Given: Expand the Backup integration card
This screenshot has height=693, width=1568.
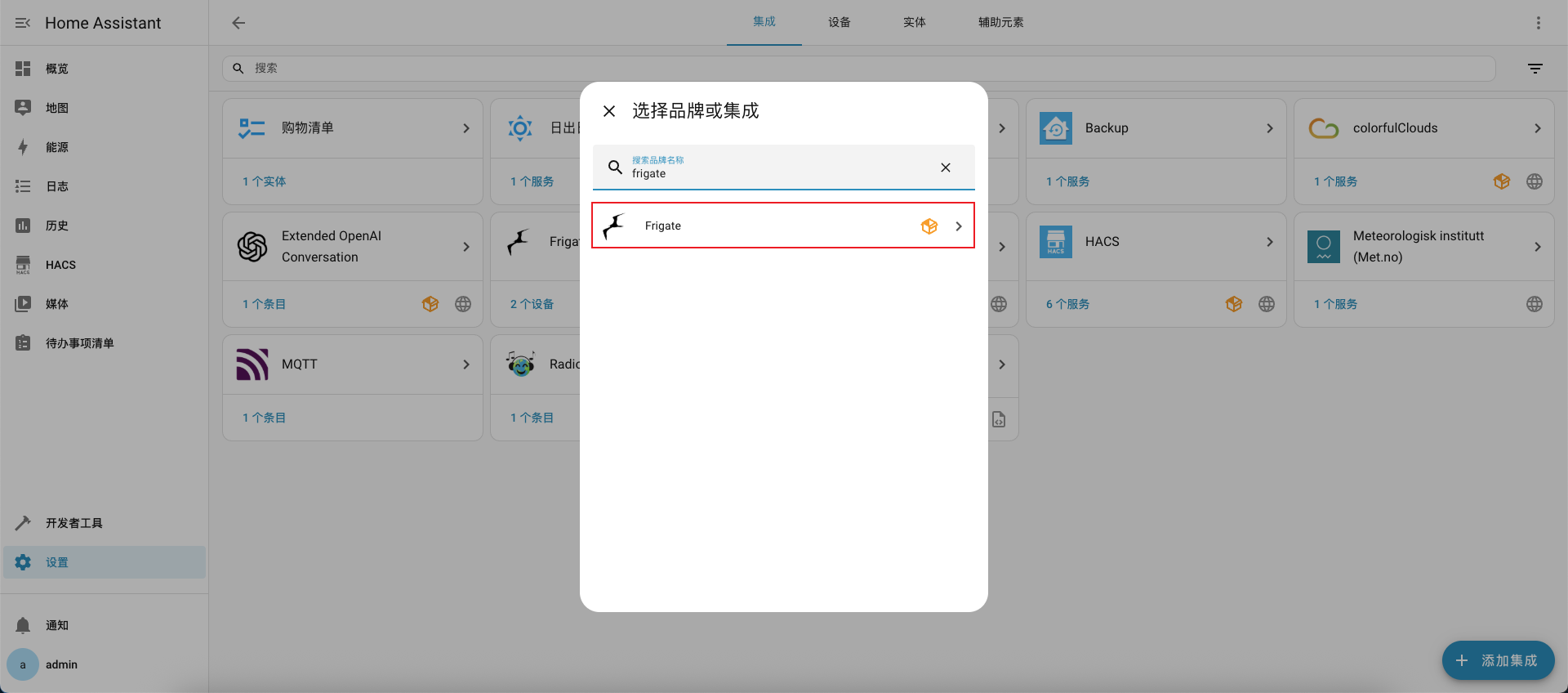Looking at the screenshot, I should tap(1269, 128).
